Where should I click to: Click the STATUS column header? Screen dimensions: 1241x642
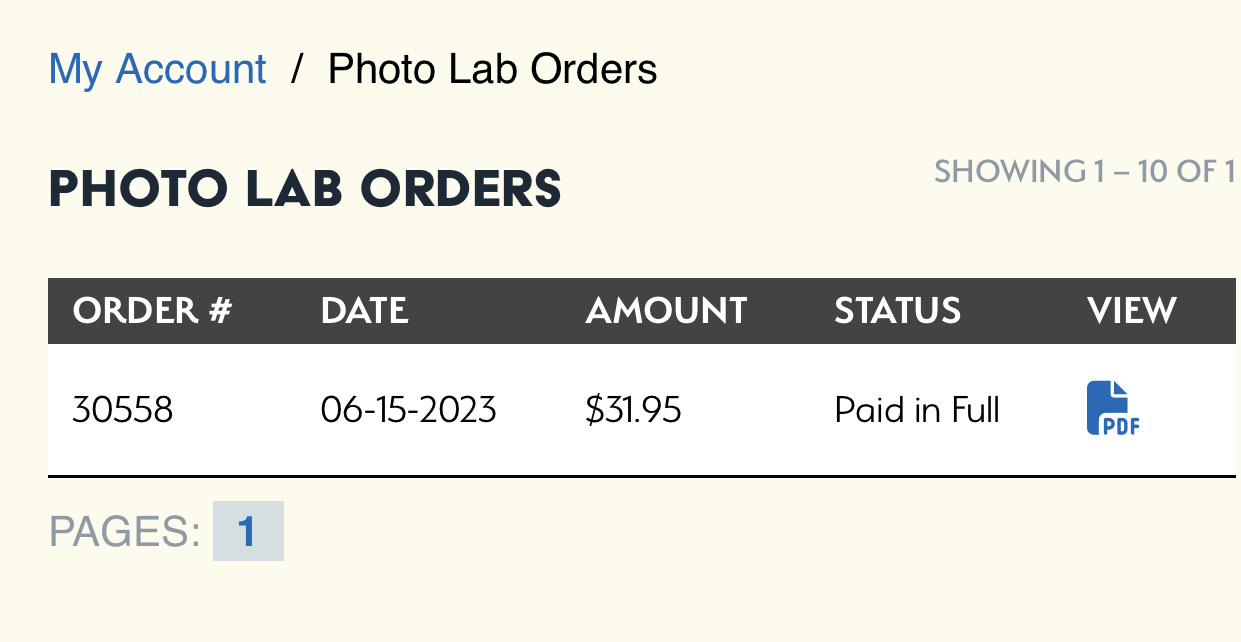tap(897, 311)
